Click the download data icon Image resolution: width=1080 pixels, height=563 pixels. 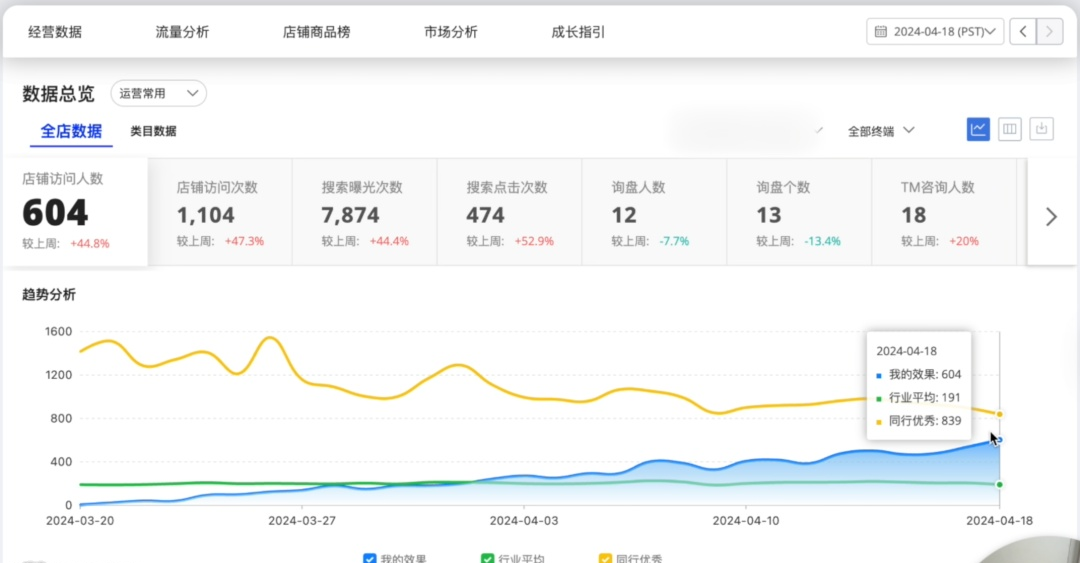pyautogui.click(x=1041, y=129)
